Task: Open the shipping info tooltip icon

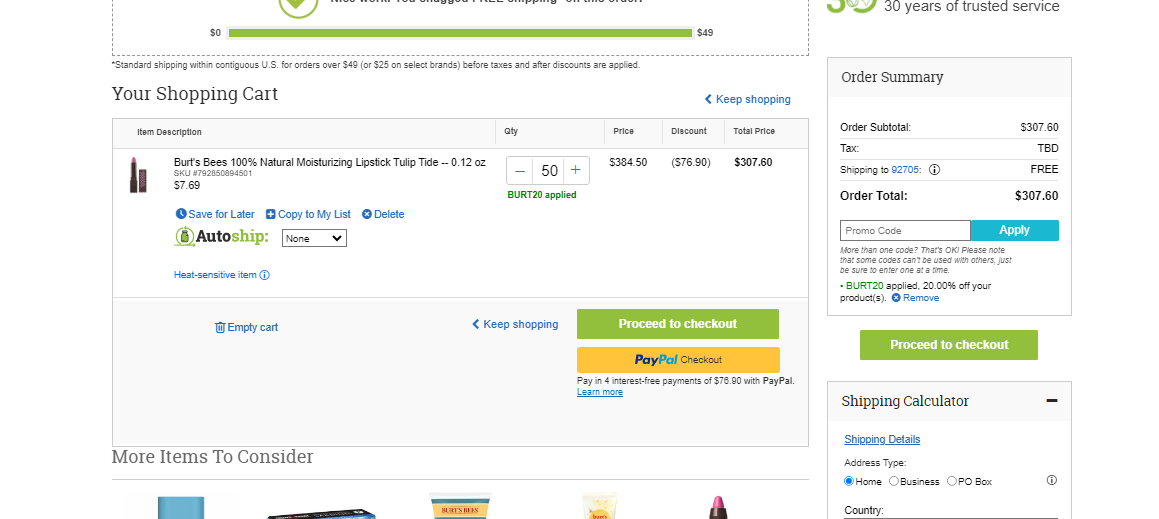Action: click(x=934, y=169)
